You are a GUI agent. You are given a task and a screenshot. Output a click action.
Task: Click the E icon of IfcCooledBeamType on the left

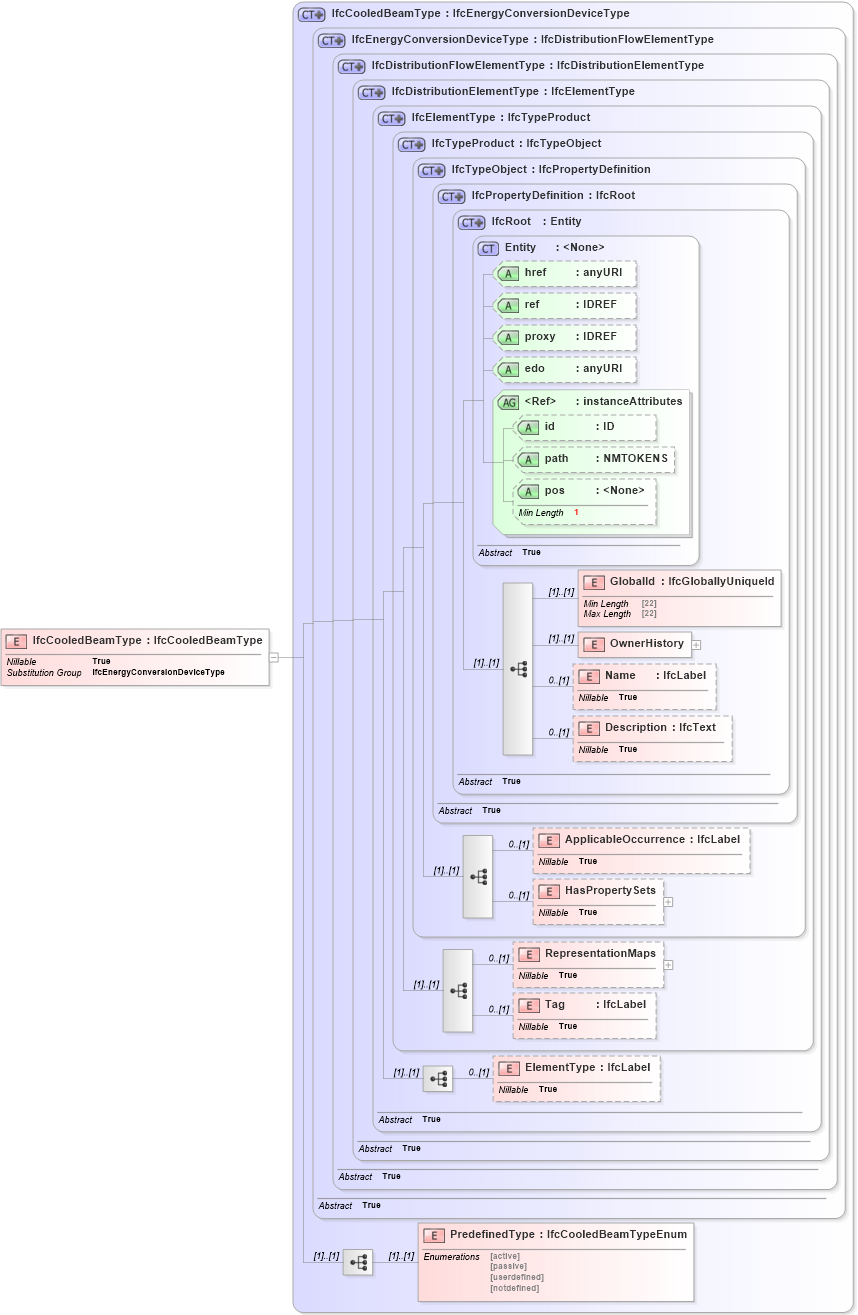point(15,640)
